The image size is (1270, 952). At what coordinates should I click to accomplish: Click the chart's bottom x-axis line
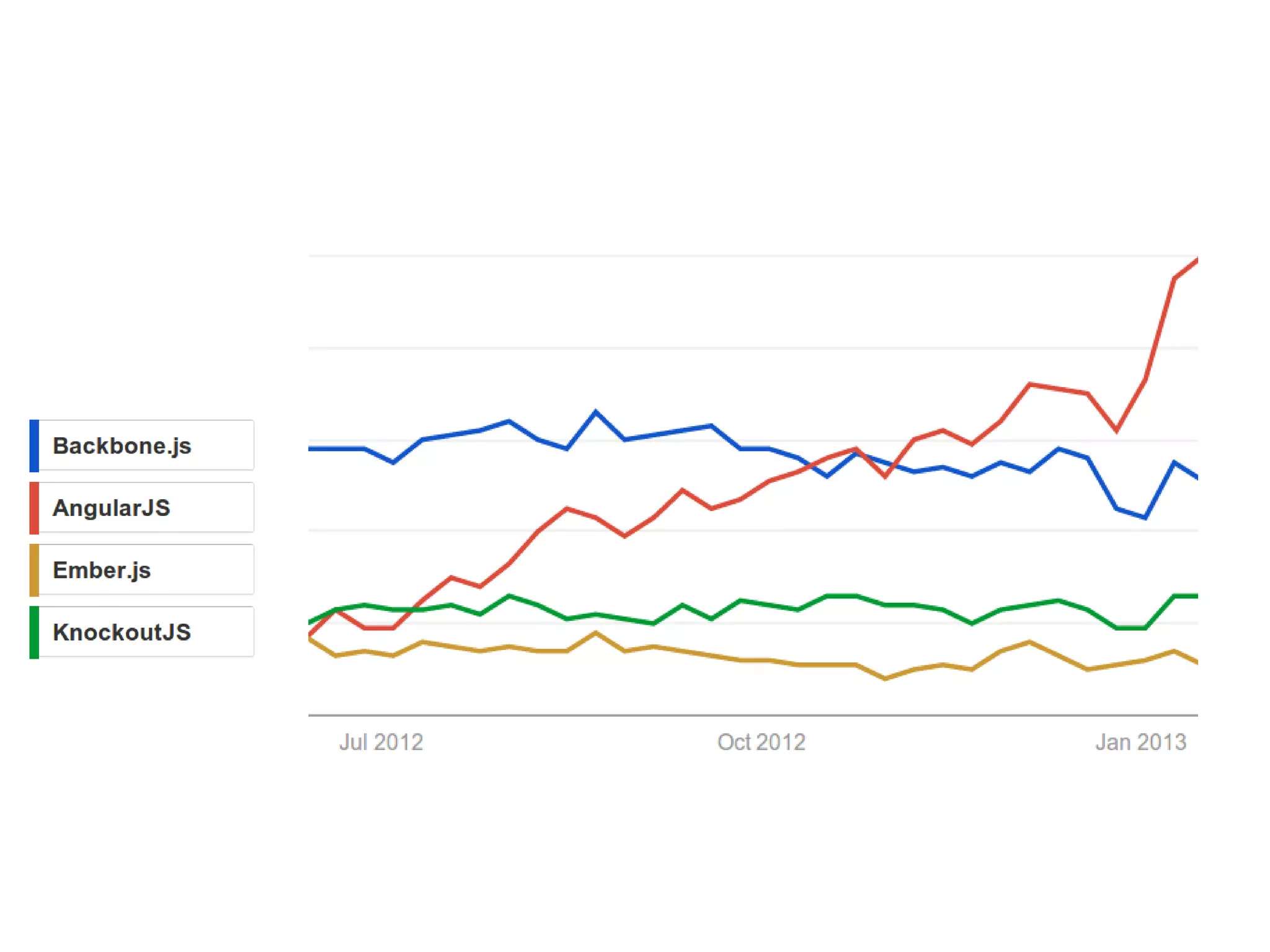752,715
